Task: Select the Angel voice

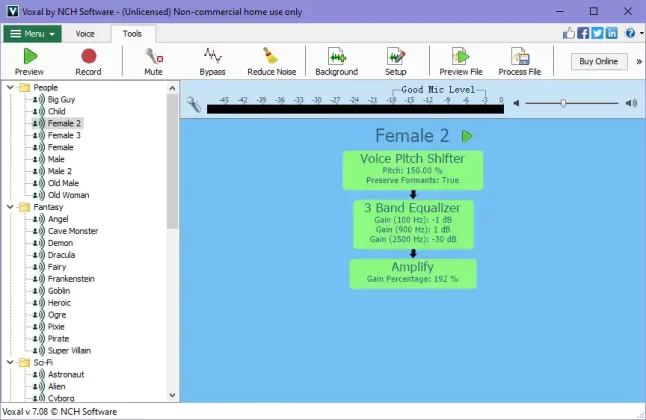Action: pyautogui.click(x=58, y=219)
